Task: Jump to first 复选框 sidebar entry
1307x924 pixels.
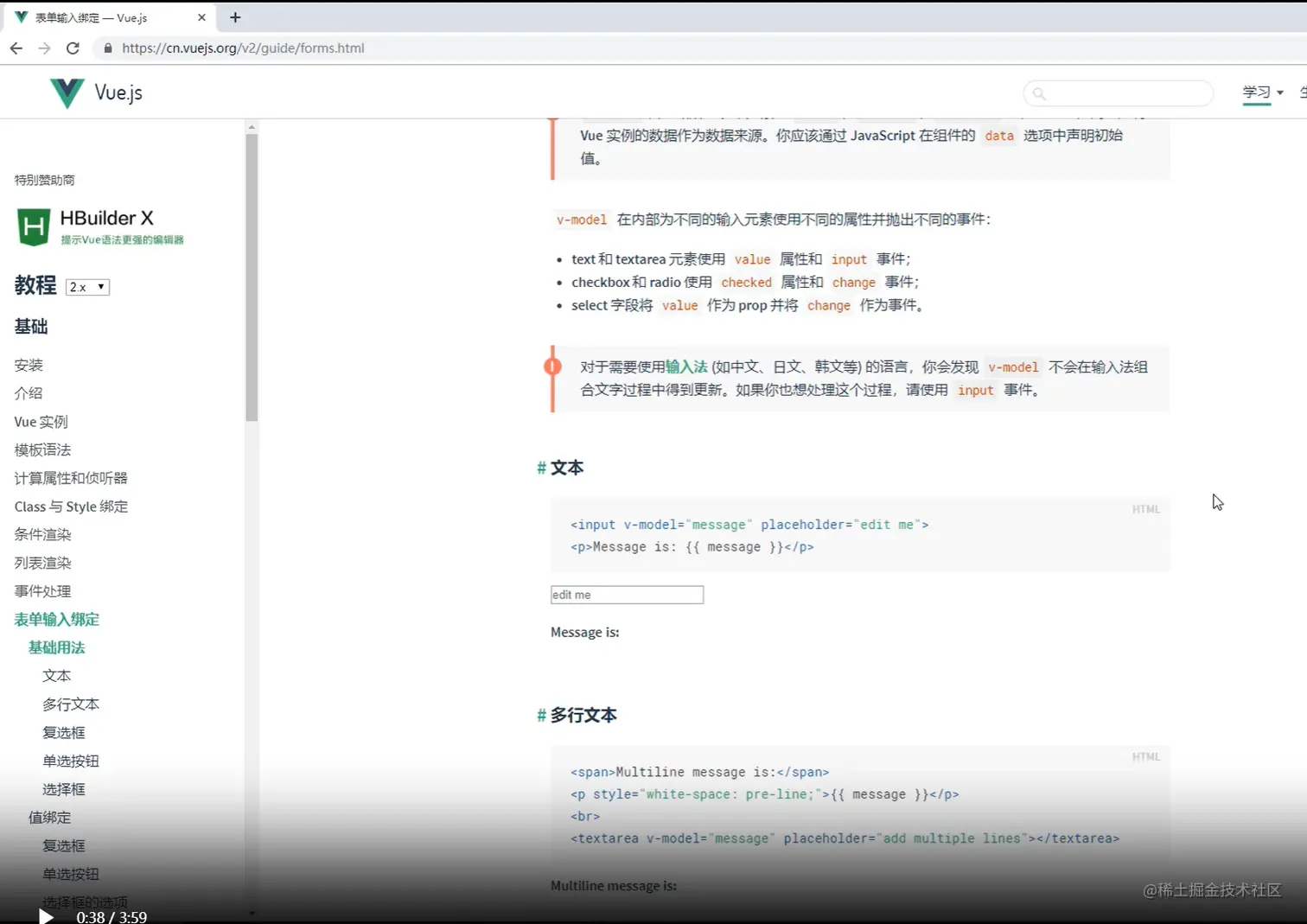Action: [x=64, y=733]
